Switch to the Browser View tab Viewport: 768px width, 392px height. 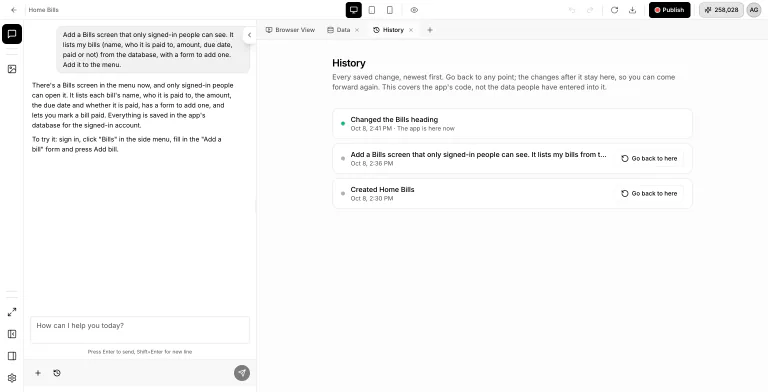290,30
